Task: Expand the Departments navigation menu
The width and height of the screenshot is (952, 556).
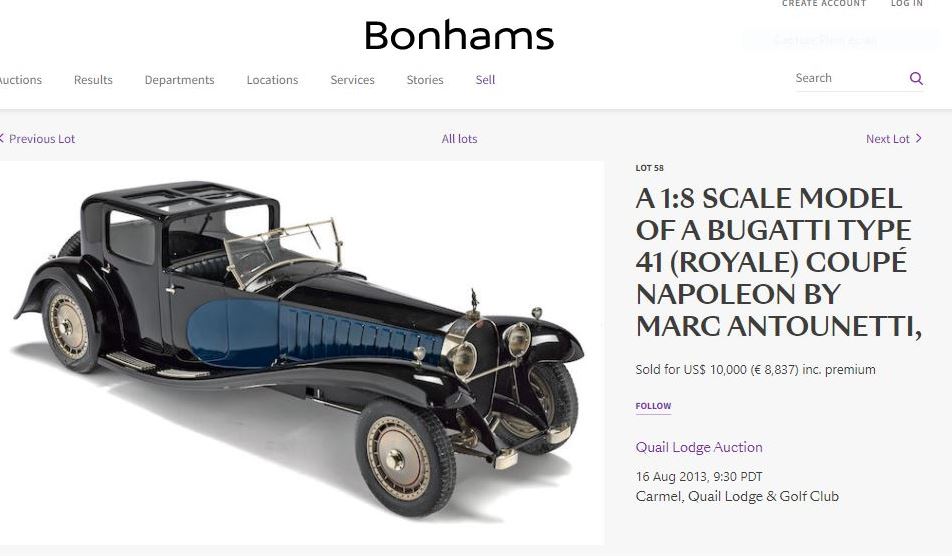Action: (x=179, y=80)
